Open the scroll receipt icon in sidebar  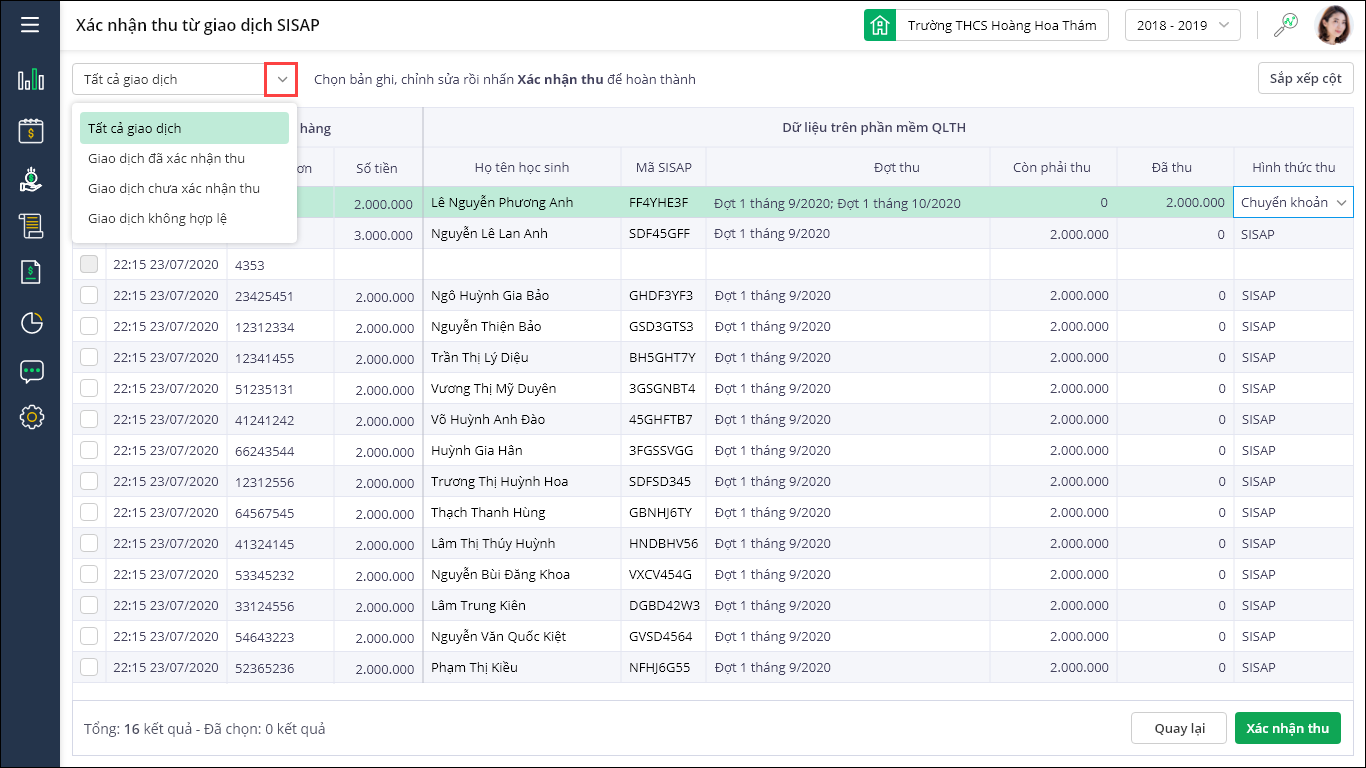coord(31,226)
